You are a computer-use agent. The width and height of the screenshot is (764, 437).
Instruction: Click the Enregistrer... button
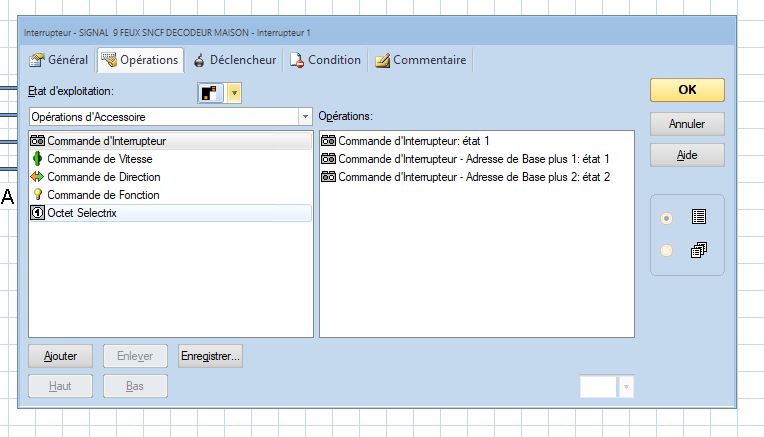tap(210, 356)
